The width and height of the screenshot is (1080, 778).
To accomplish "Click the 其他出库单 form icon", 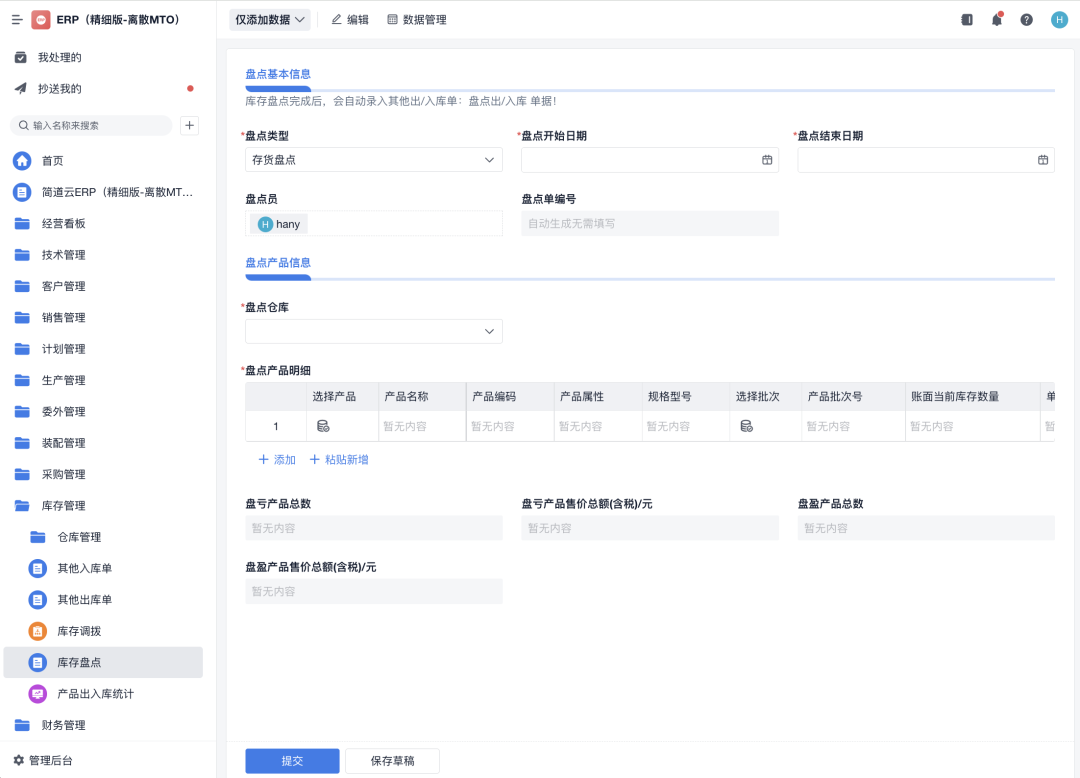I will 38,600.
